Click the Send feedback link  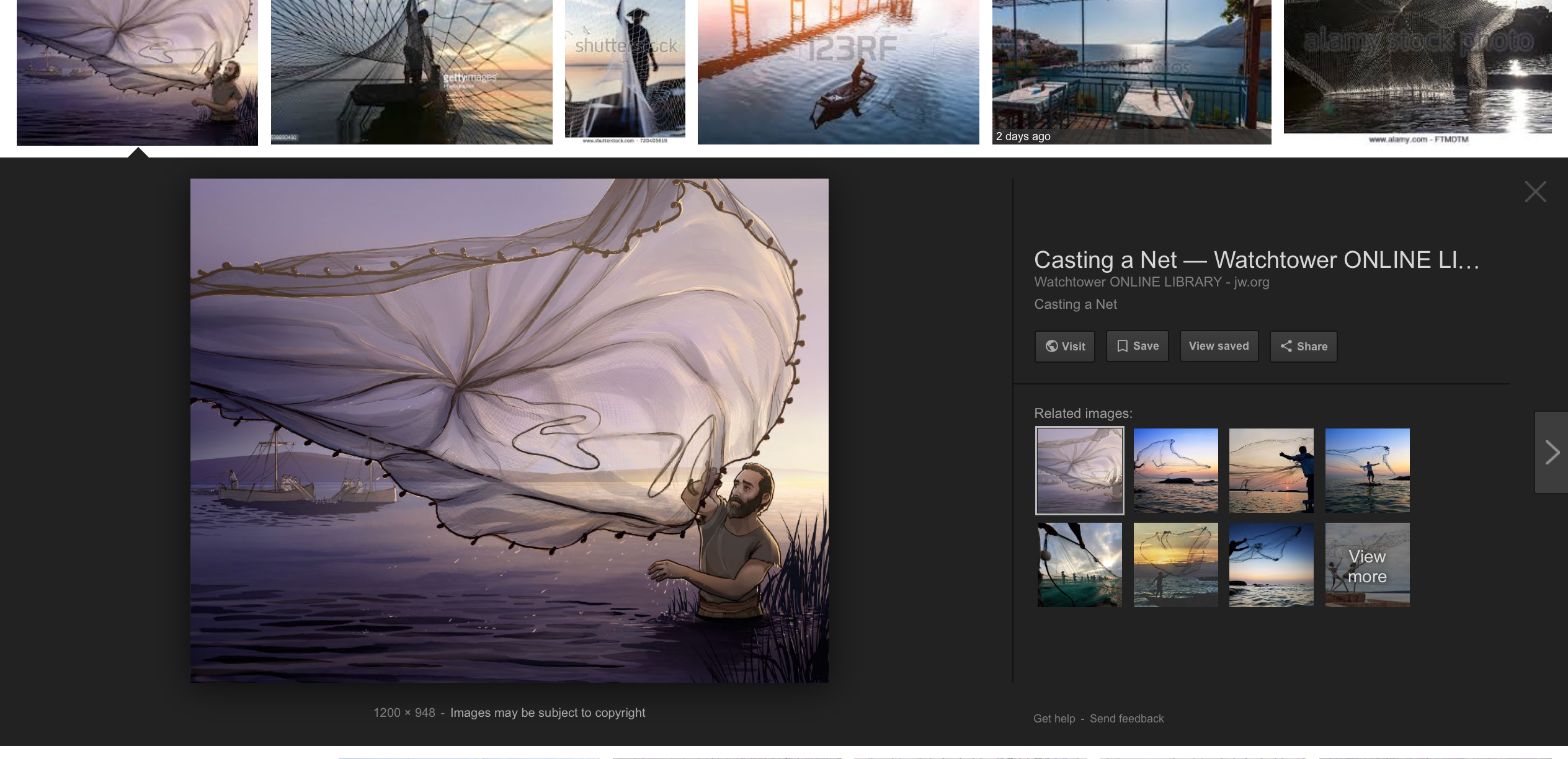(x=1126, y=719)
